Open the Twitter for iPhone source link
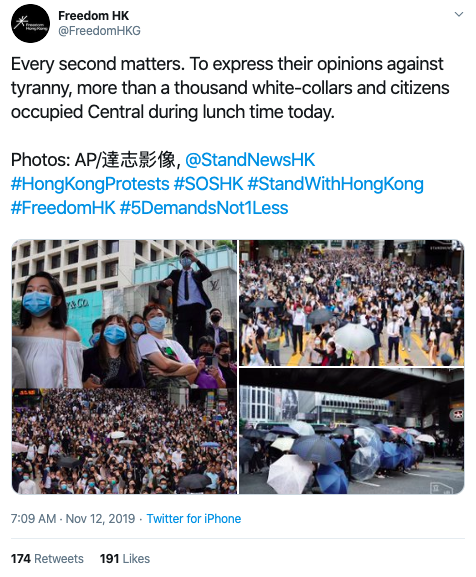Image resolution: width=476 pixels, height=577 pixels. 194,518
